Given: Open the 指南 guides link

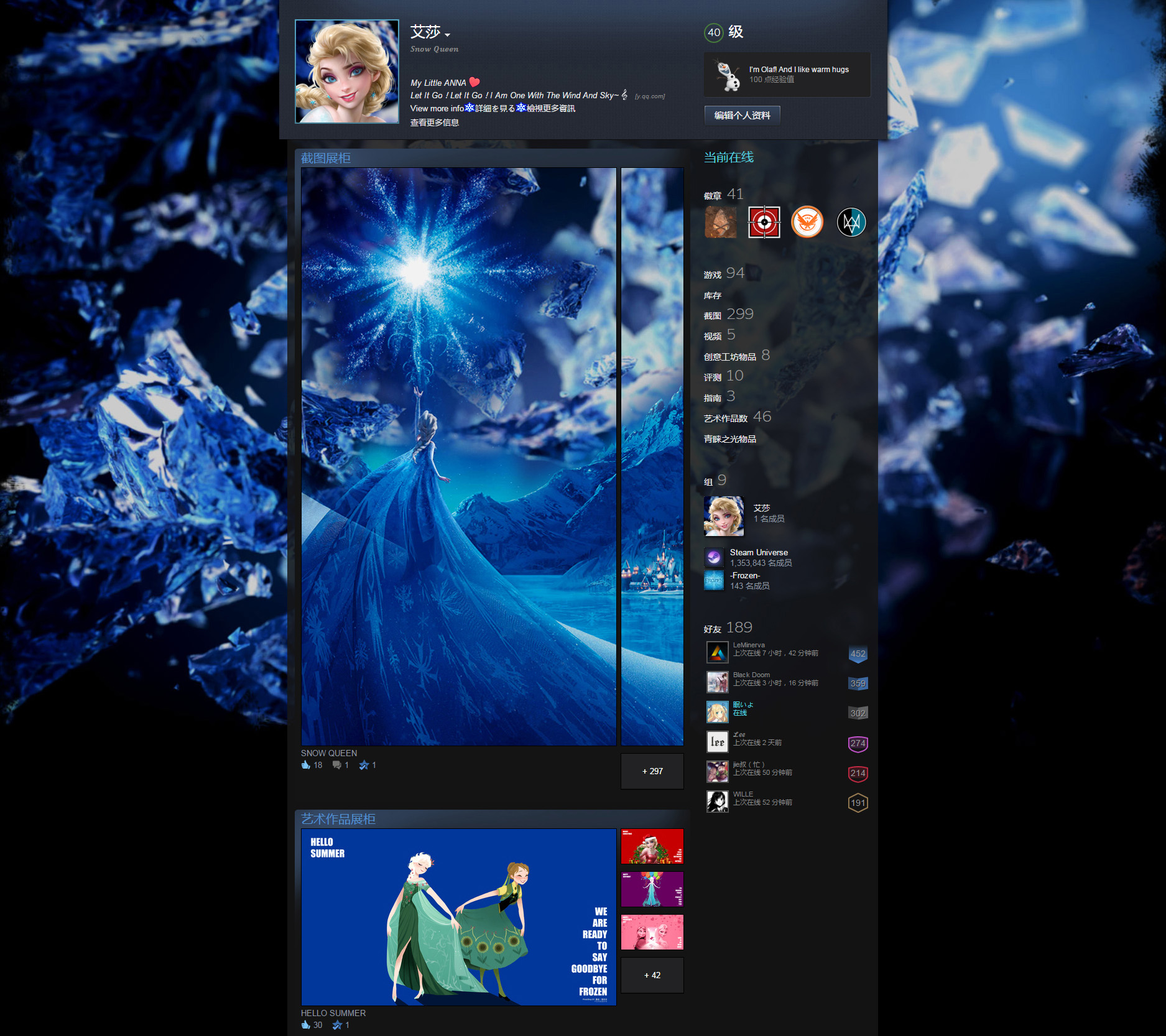Looking at the screenshot, I should 719,397.
